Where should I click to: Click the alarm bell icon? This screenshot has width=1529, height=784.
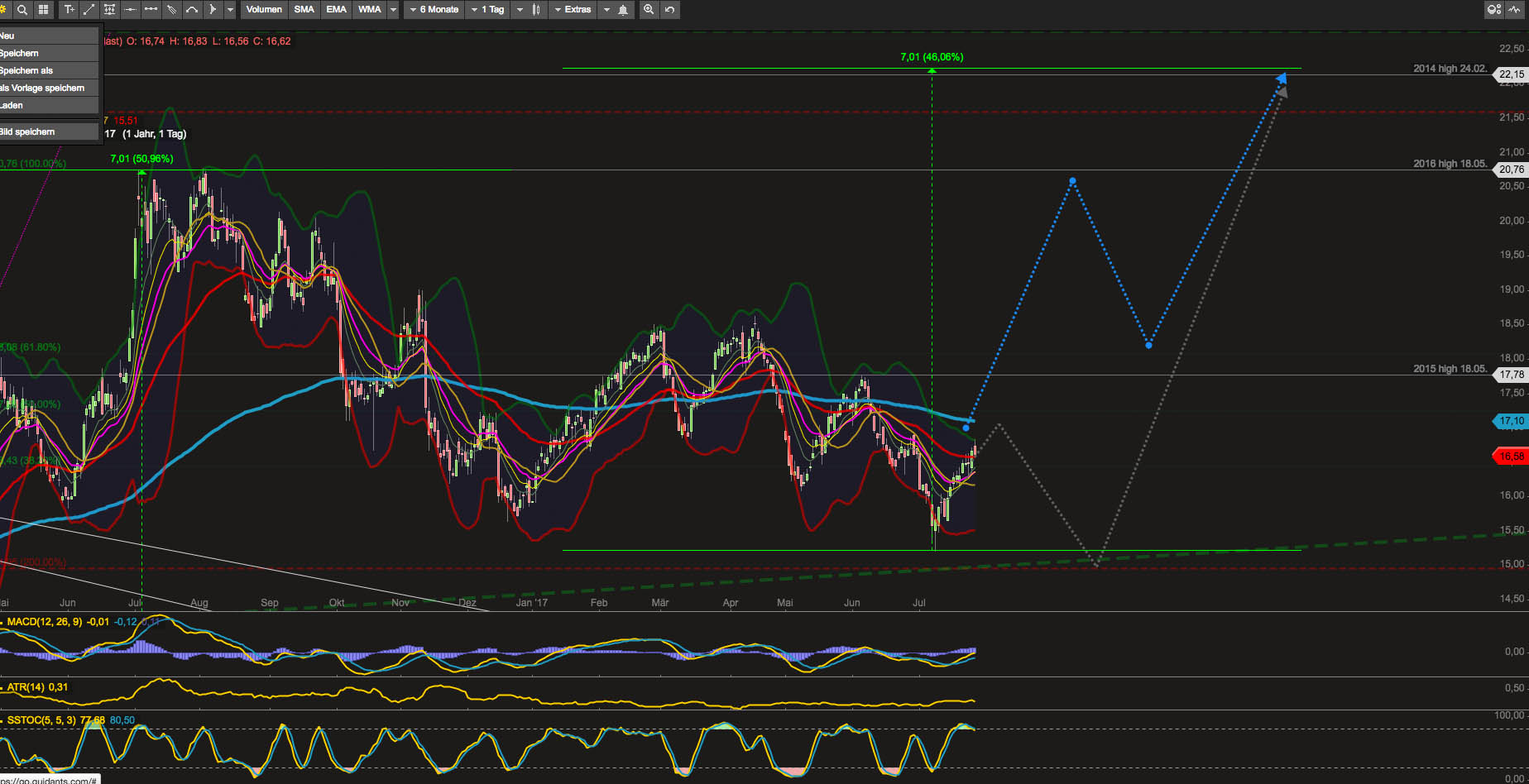pyautogui.click(x=623, y=10)
